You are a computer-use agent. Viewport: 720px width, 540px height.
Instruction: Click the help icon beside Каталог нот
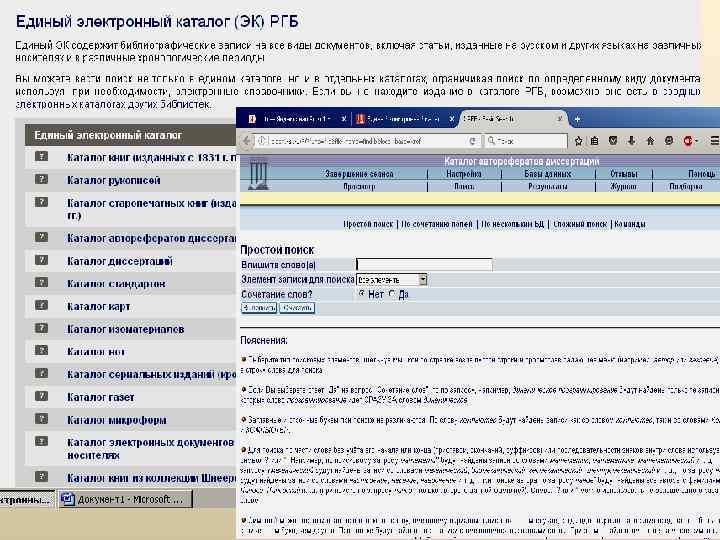[41, 350]
